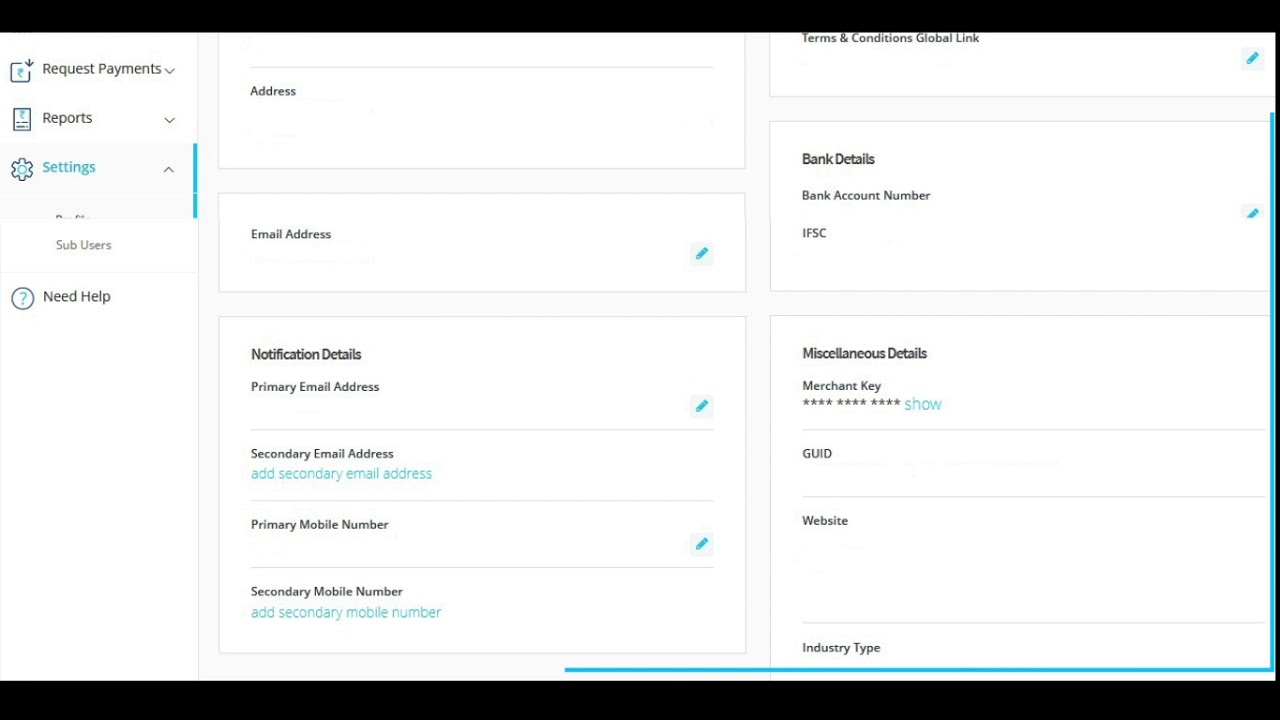Click add secondary email address link
This screenshot has height=720, width=1280.
[x=341, y=474]
